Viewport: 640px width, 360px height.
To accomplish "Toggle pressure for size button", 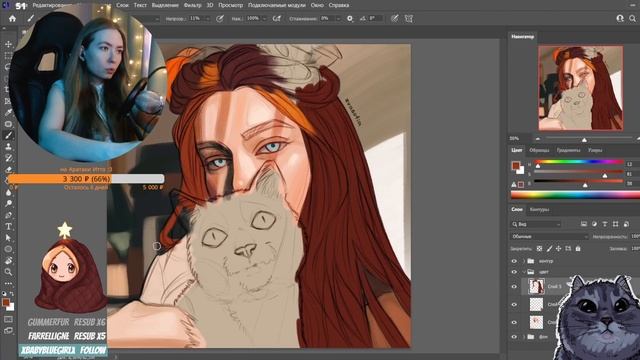I will [394, 19].
